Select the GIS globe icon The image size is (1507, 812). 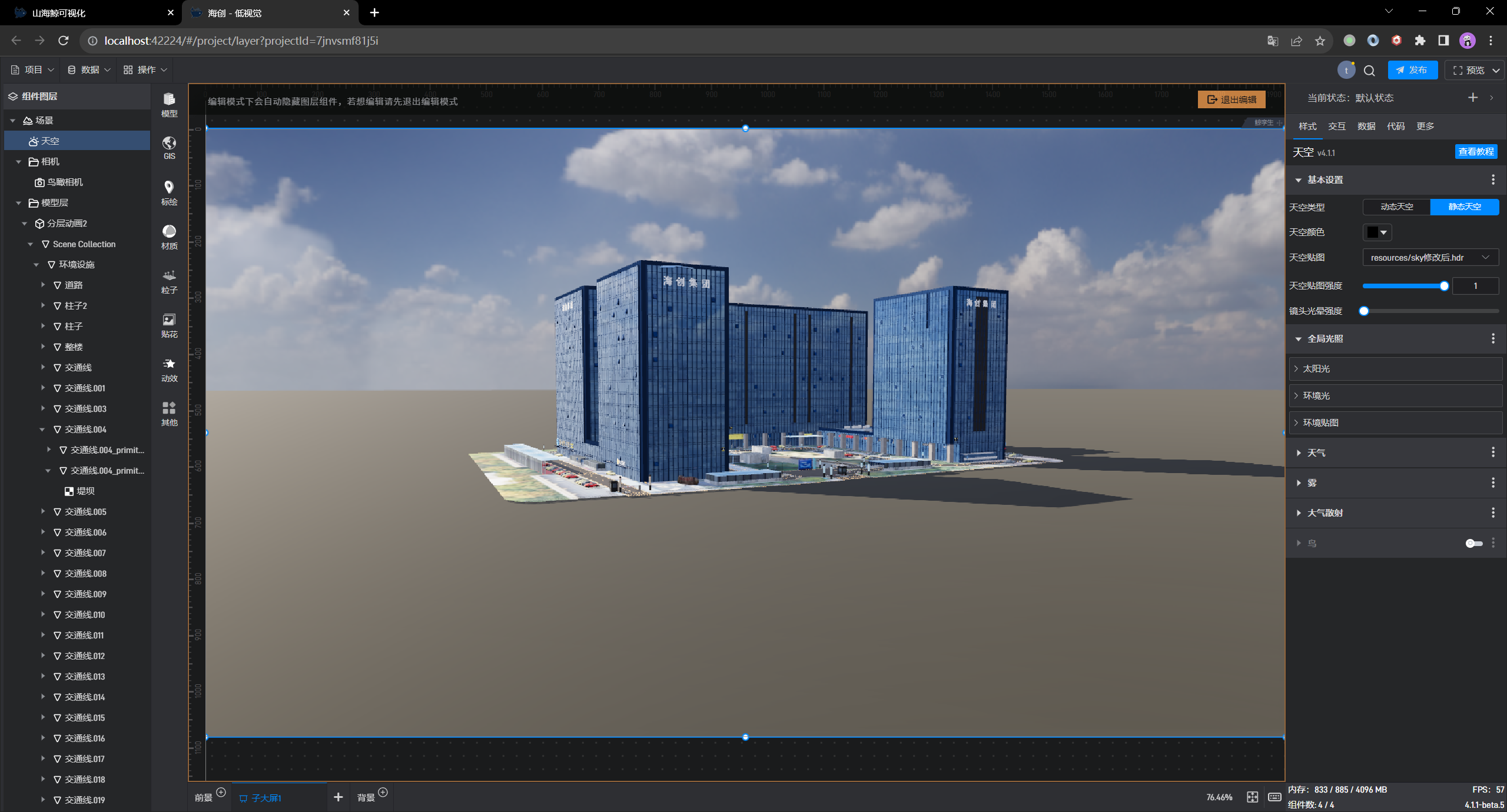point(169,148)
